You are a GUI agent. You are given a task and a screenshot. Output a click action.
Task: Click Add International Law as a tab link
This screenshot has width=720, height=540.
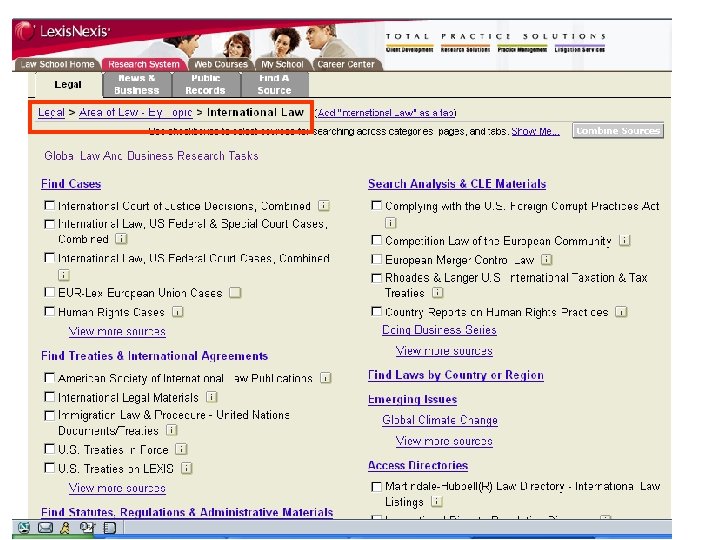[x=386, y=112]
